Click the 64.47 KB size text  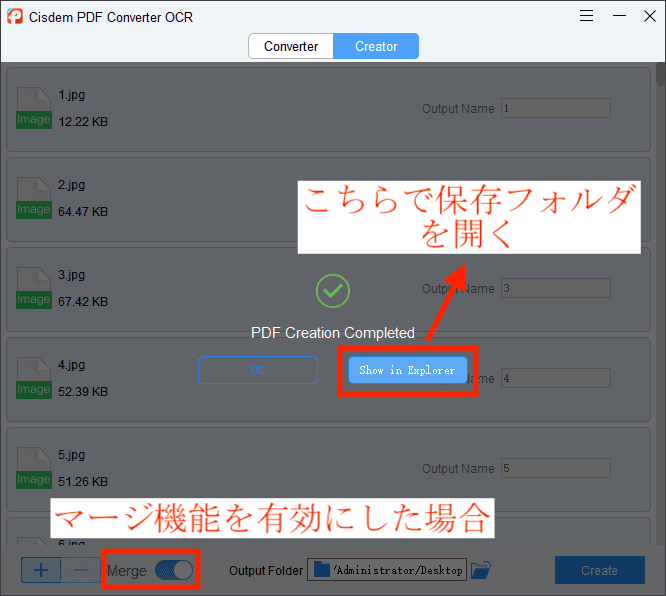pyautogui.click(x=83, y=212)
